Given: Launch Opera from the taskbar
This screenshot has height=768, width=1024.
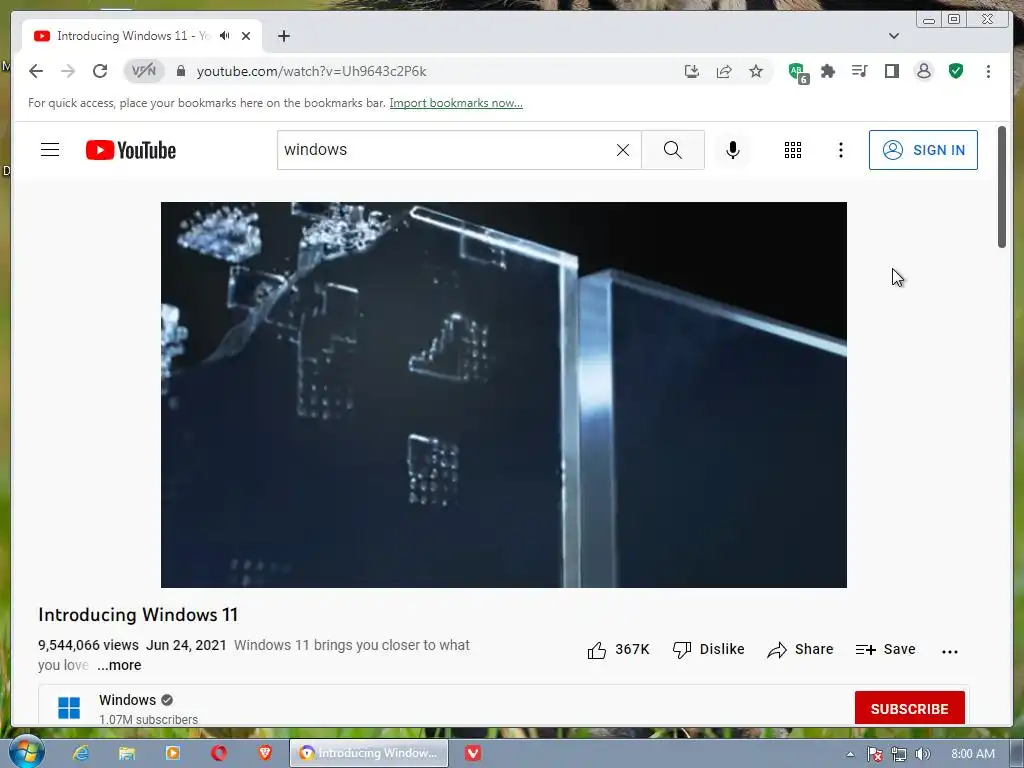Looking at the screenshot, I should (219, 753).
